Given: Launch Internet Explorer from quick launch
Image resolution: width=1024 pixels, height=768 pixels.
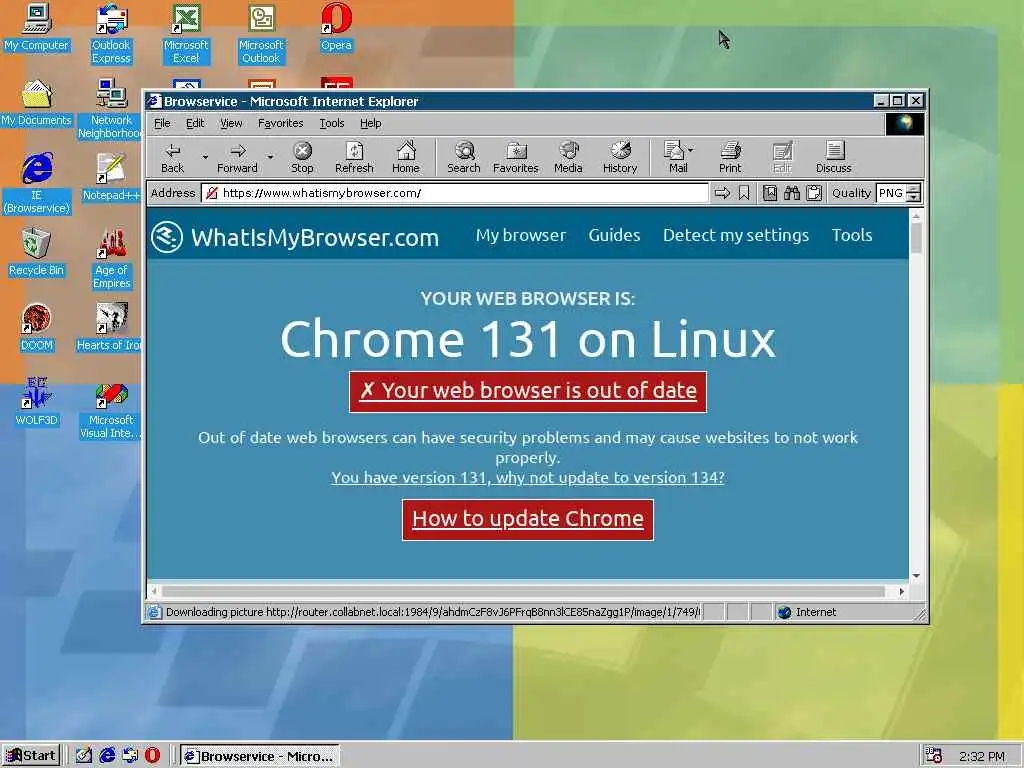Looking at the screenshot, I should 107,755.
